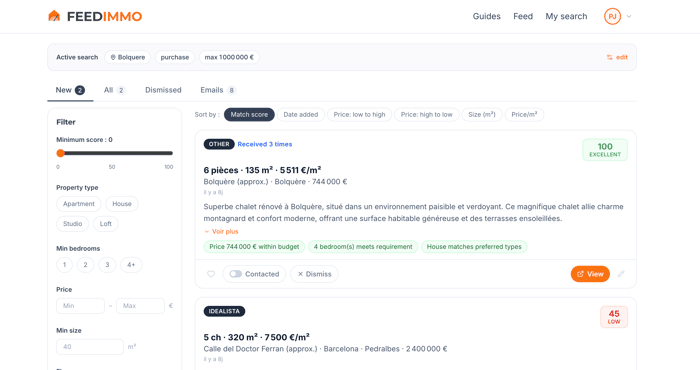Sort results by Date added

click(300, 115)
